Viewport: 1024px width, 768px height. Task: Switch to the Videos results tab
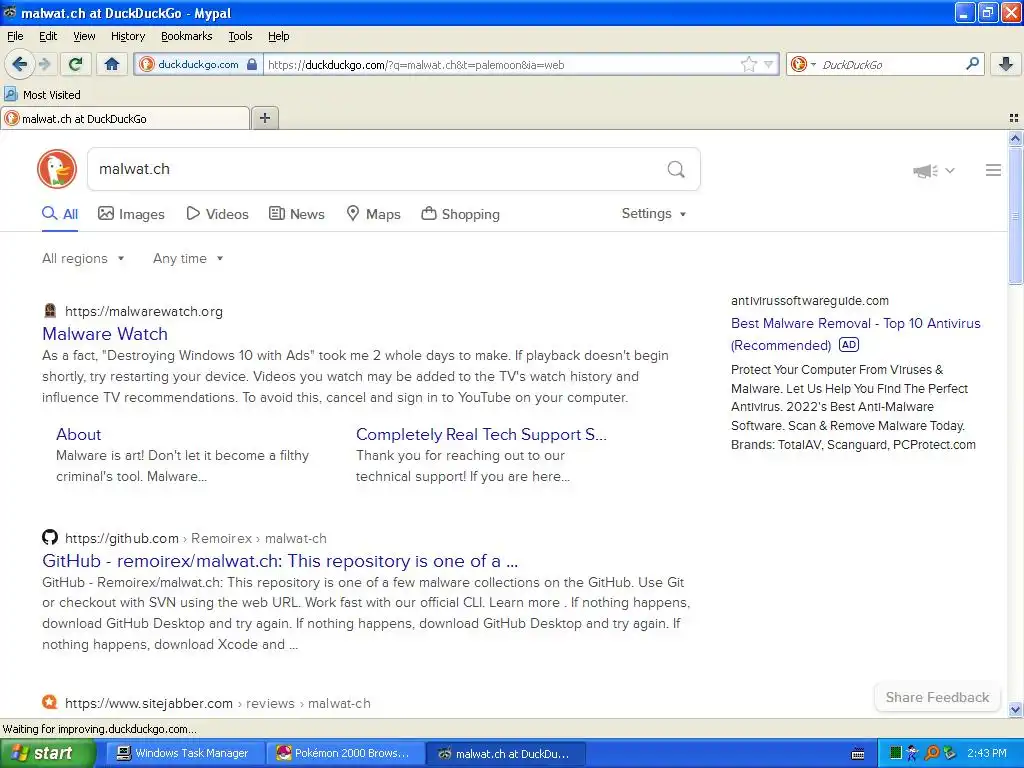pos(217,214)
